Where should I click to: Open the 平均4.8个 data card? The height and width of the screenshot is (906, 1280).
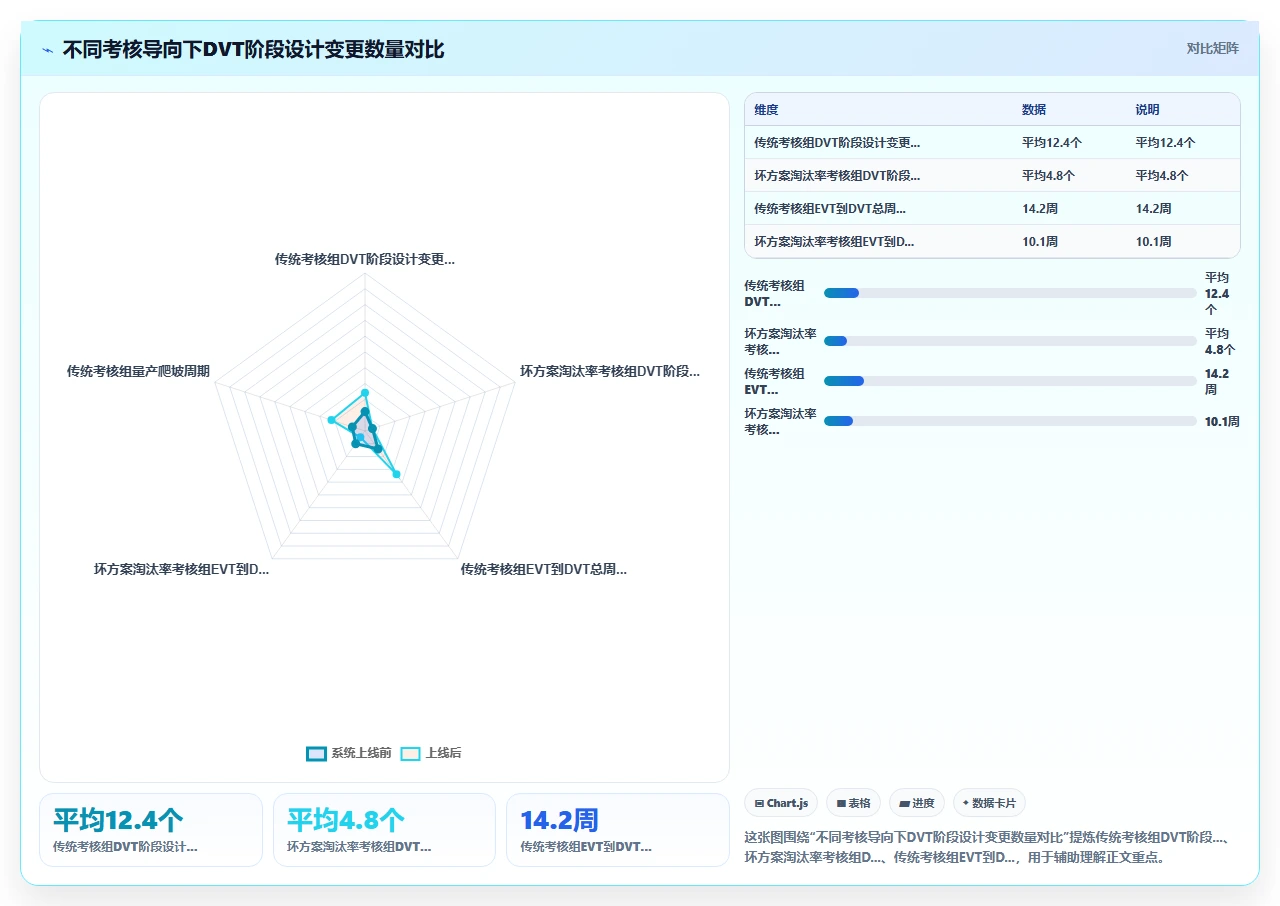(x=384, y=830)
